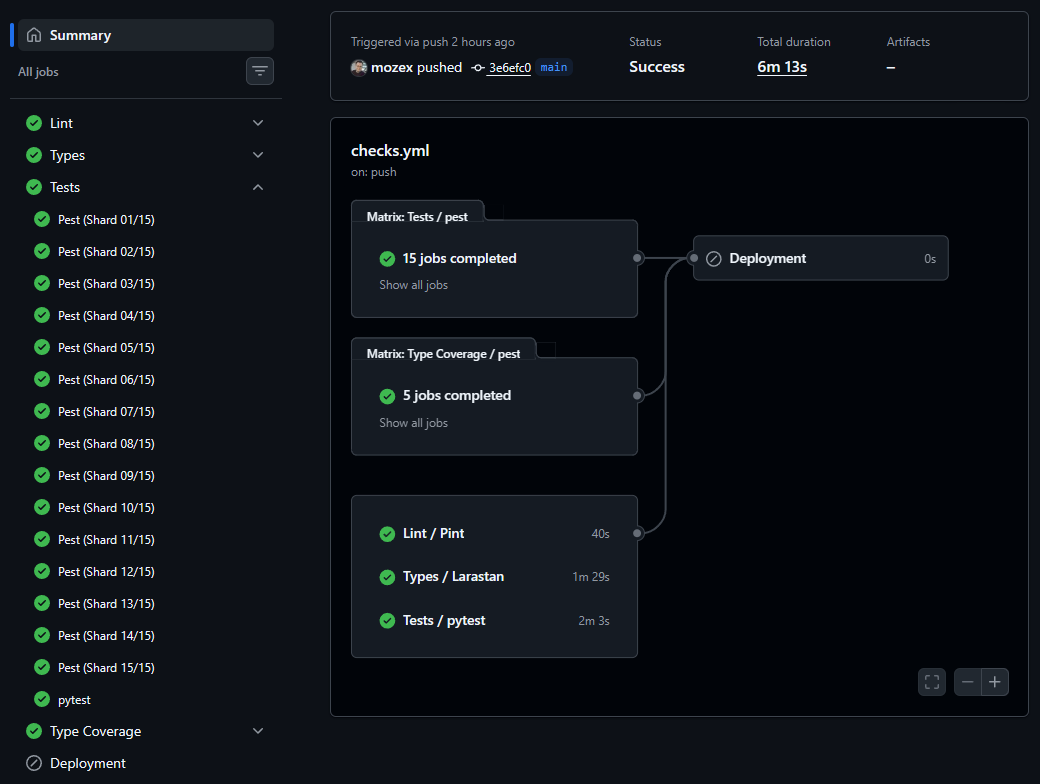Screen dimensions: 1040x784
Task: Click the skipped icon beside sidebar Deployment
Action: (x=34, y=763)
